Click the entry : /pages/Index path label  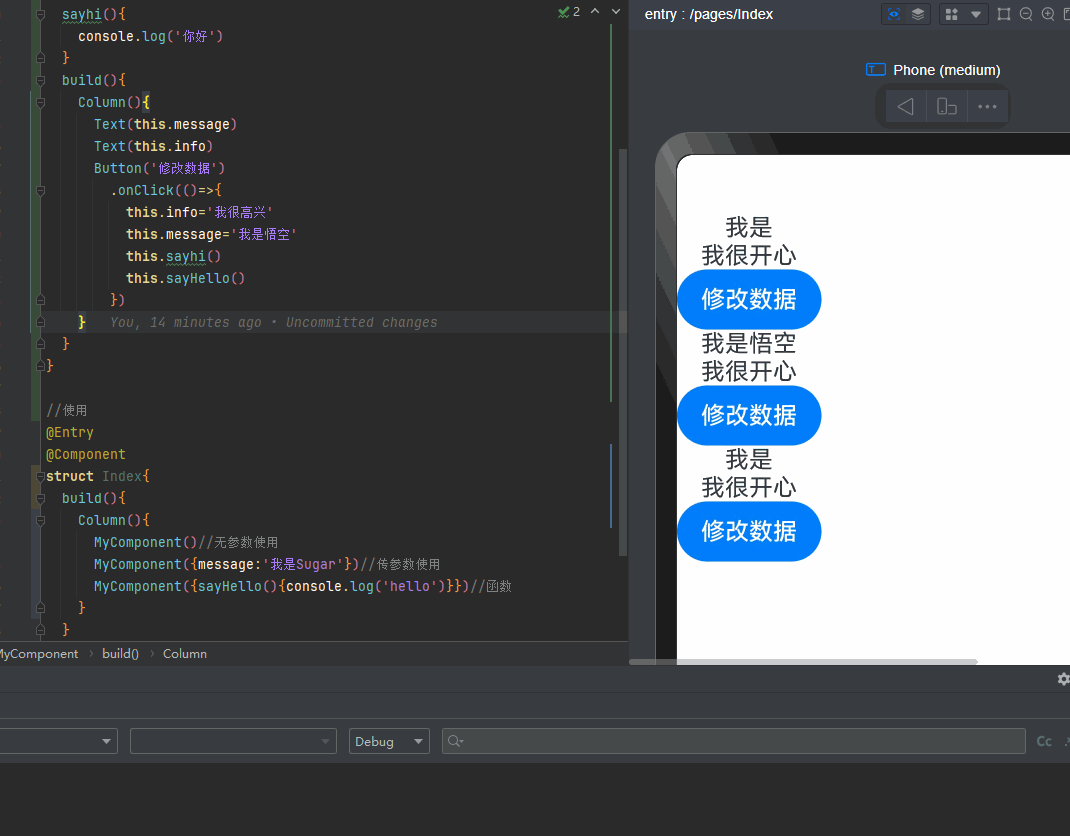click(x=708, y=14)
